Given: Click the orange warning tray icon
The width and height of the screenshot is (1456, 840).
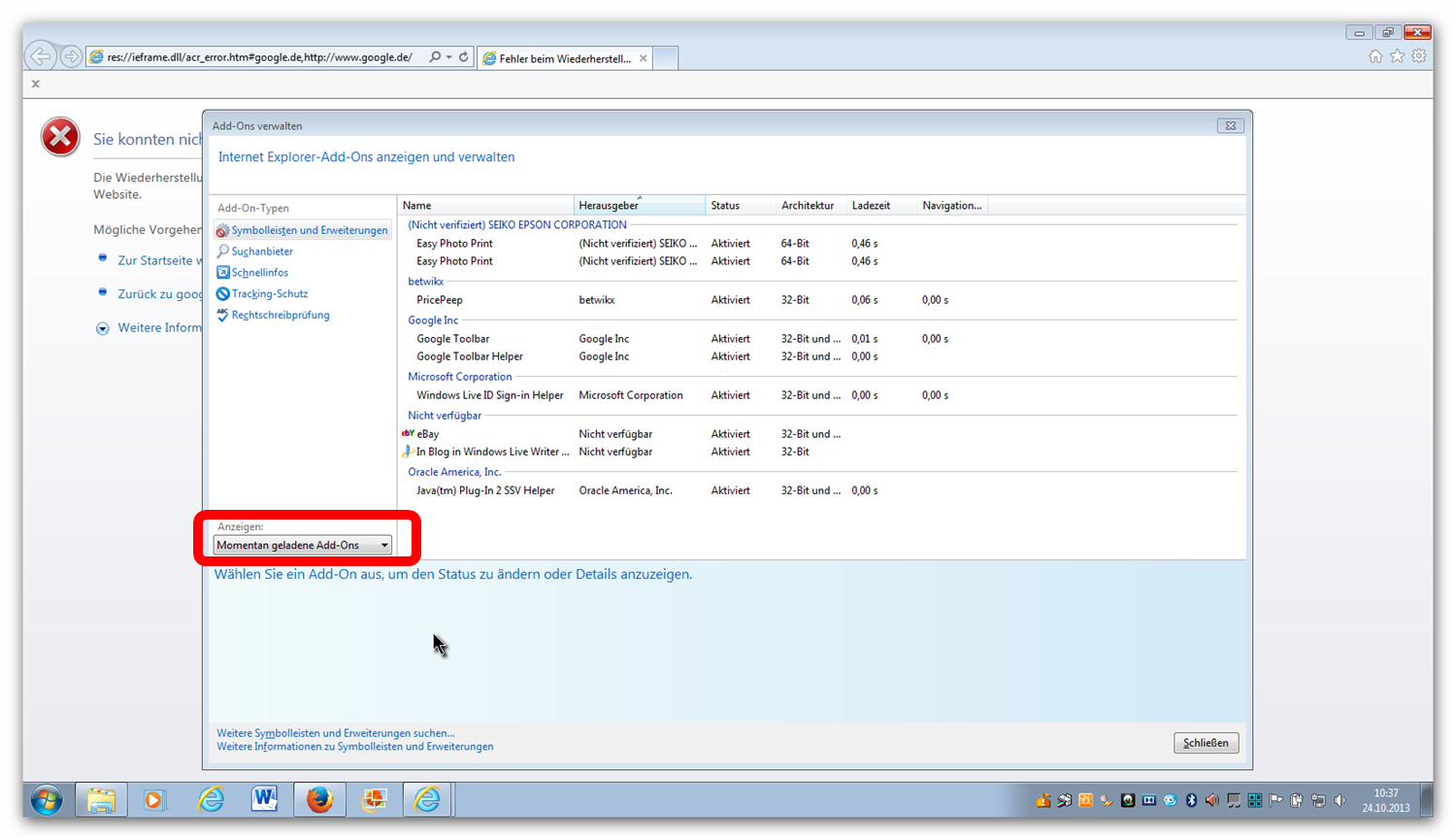Looking at the screenshot, I should tap(1042, 800).
